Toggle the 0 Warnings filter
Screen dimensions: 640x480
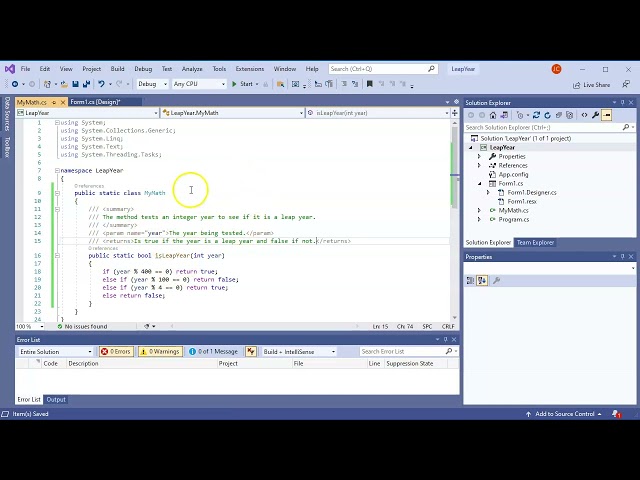[160, 351]
